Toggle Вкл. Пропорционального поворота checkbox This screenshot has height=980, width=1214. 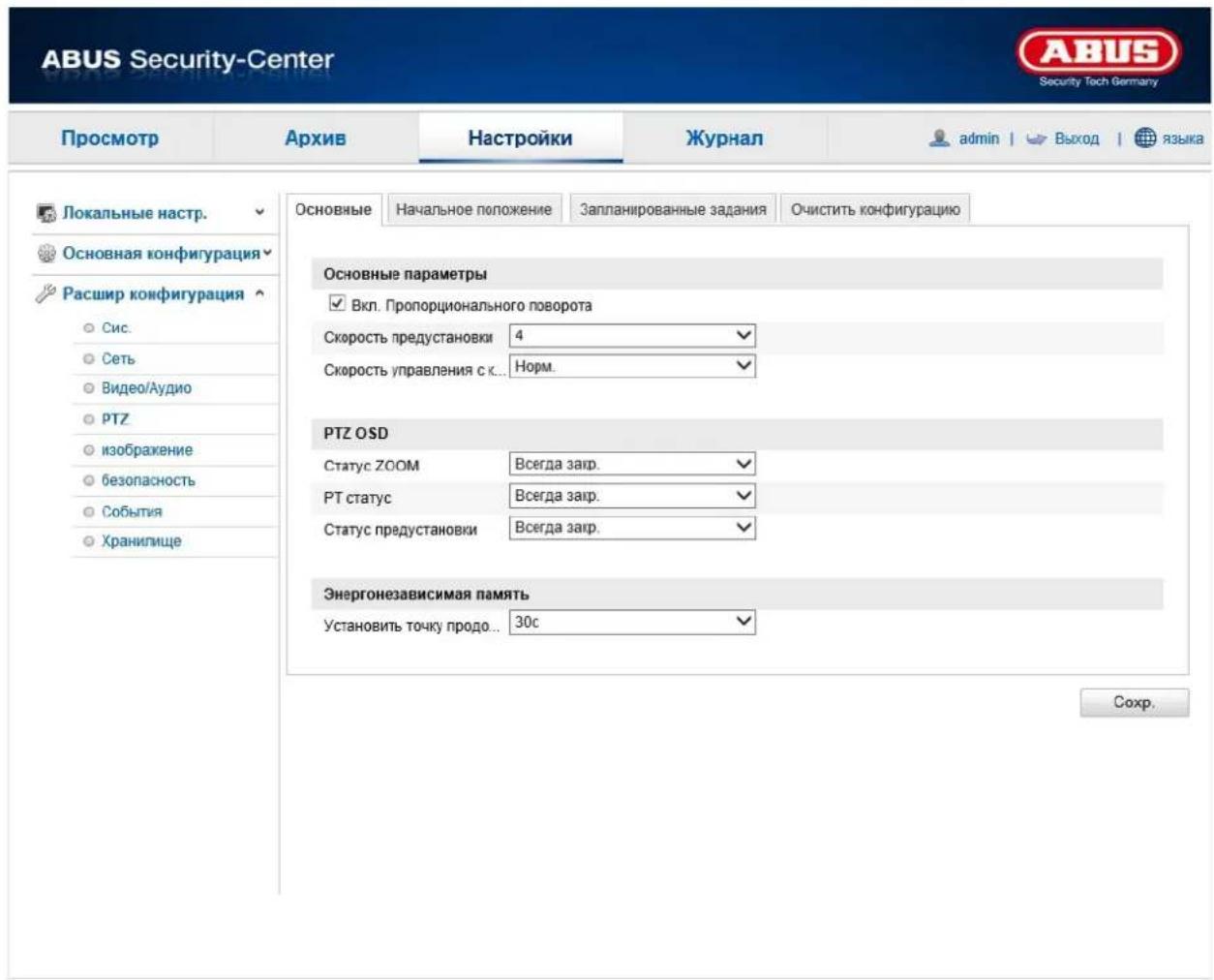pos(337,304)
